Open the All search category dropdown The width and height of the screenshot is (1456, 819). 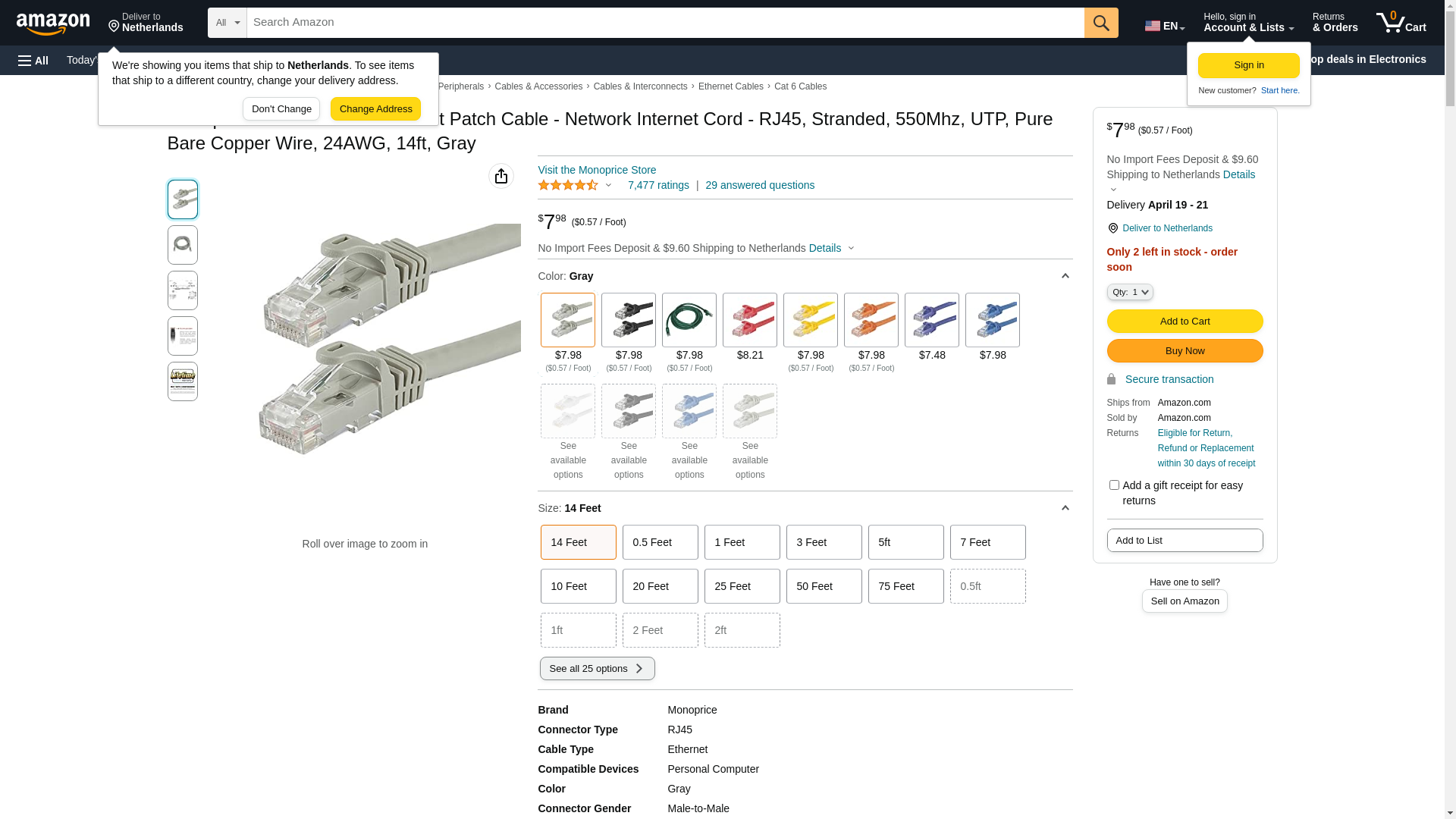tap(227, 23)
